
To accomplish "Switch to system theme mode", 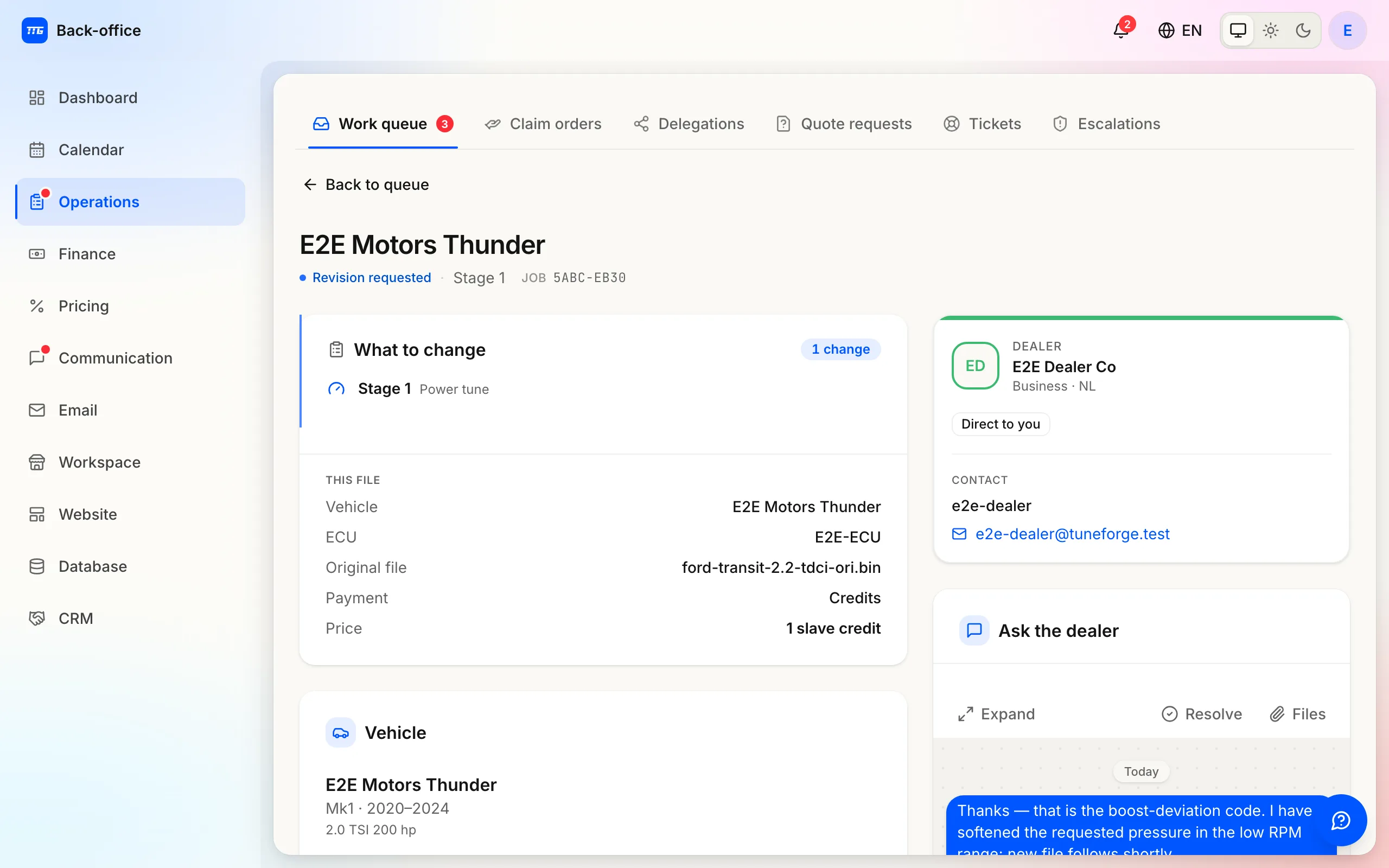I will (x=1238, y=30).
